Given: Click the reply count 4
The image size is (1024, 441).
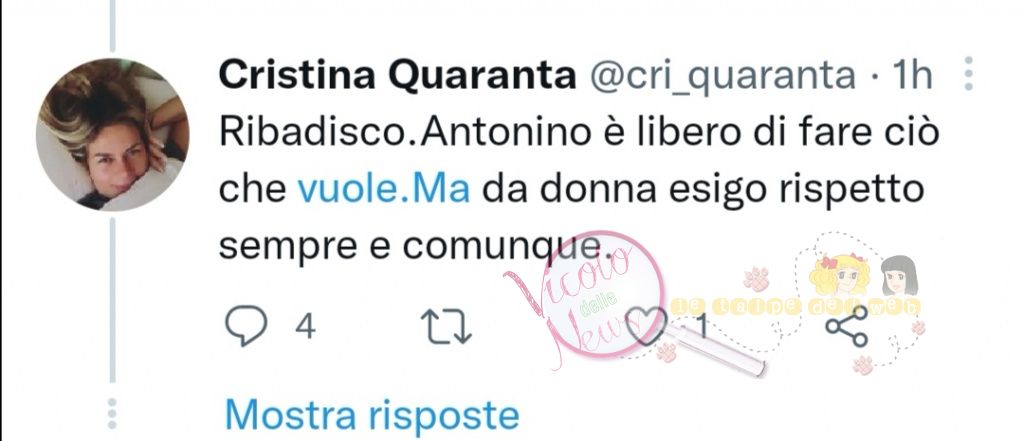Looking at the screenshot, I should tap(305, 326).
